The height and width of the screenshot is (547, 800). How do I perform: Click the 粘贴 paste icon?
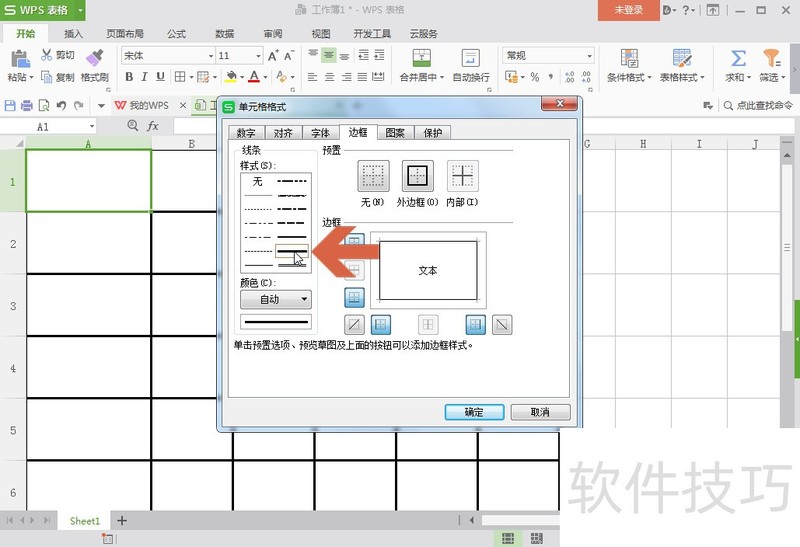[x=20, y=59]
